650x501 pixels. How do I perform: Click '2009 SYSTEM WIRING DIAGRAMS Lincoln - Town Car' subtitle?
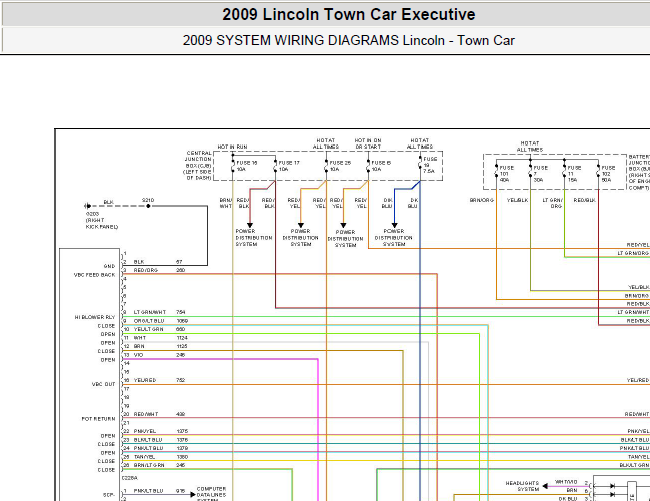click(349, 41)
